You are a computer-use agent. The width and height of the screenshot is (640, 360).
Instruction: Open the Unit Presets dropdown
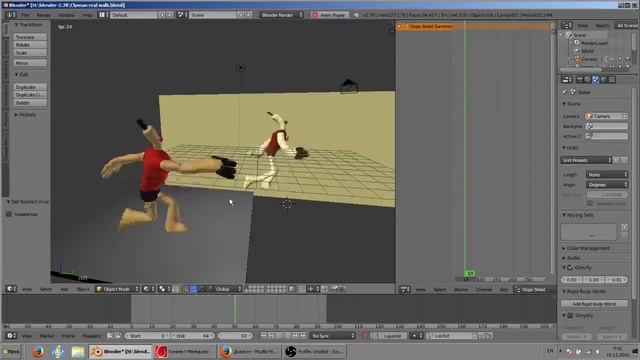pyautogui.click(x=587, y=160)
